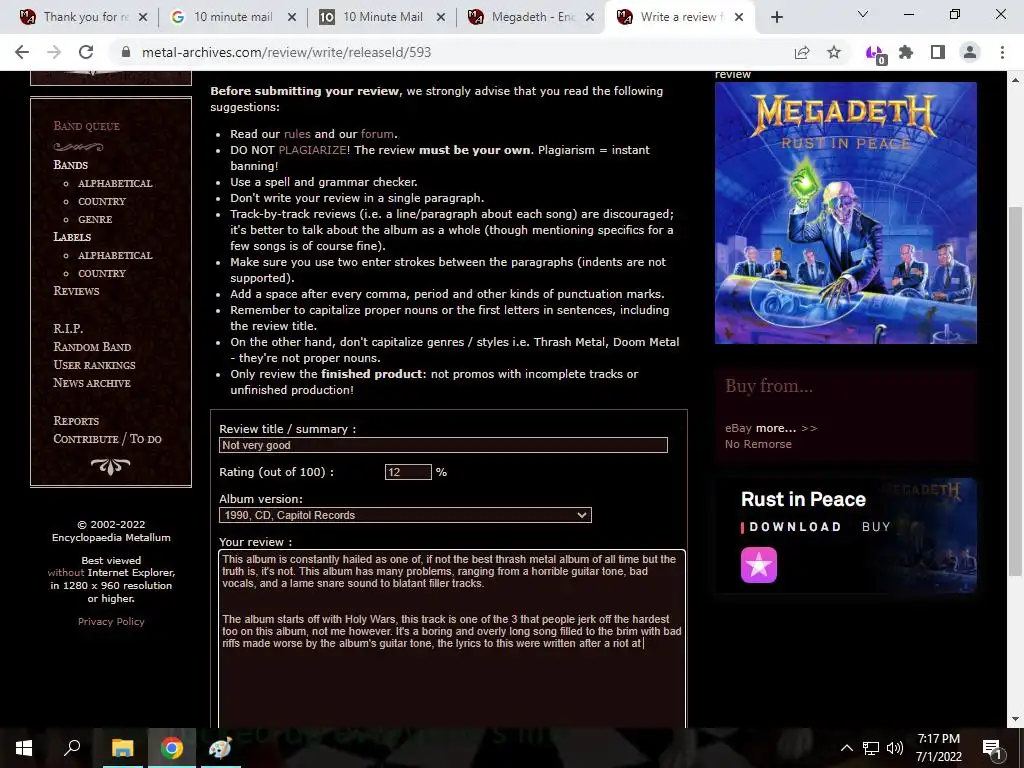The width and height of the screenshot is (1024, 768).
Task: Open Windows taskbar search
Action: (x=72, y=748)
